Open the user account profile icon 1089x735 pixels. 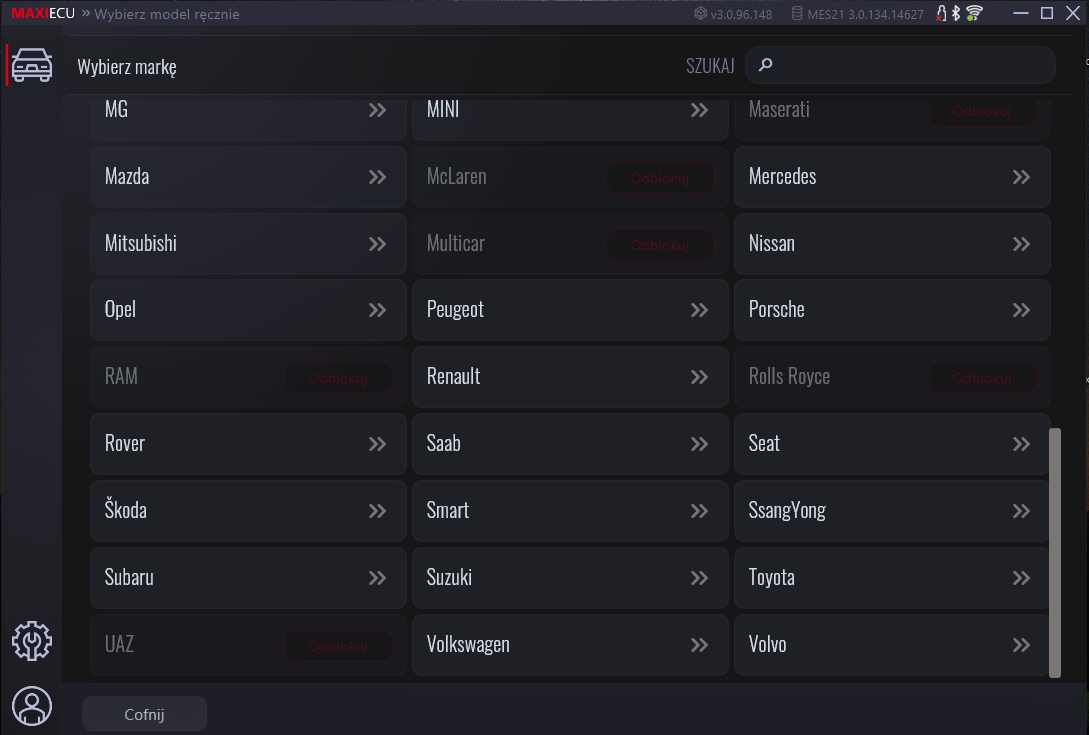tap(32, 706)
